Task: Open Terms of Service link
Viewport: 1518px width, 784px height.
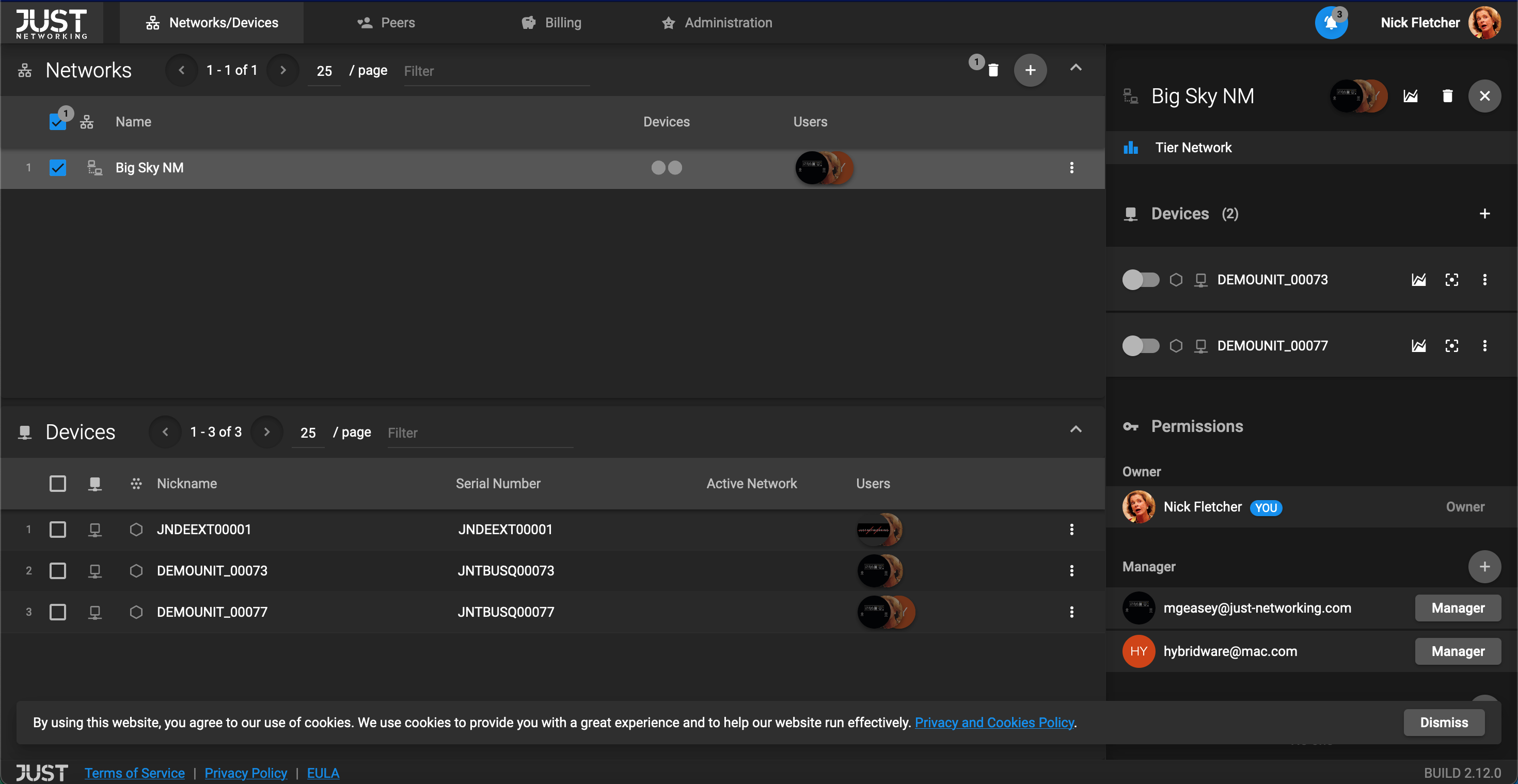Action: click(134, 773)
